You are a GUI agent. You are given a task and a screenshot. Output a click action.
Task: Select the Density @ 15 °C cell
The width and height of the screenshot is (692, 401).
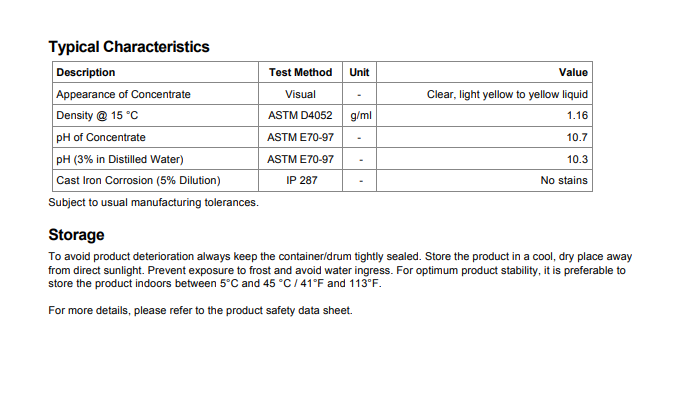[97, 116]
